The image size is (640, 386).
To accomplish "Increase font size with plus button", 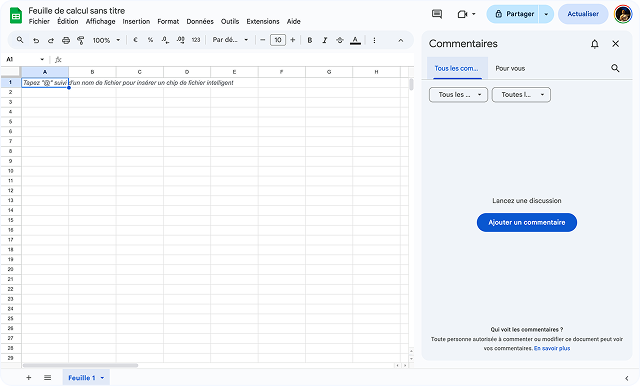I will (x=293, y=40).
